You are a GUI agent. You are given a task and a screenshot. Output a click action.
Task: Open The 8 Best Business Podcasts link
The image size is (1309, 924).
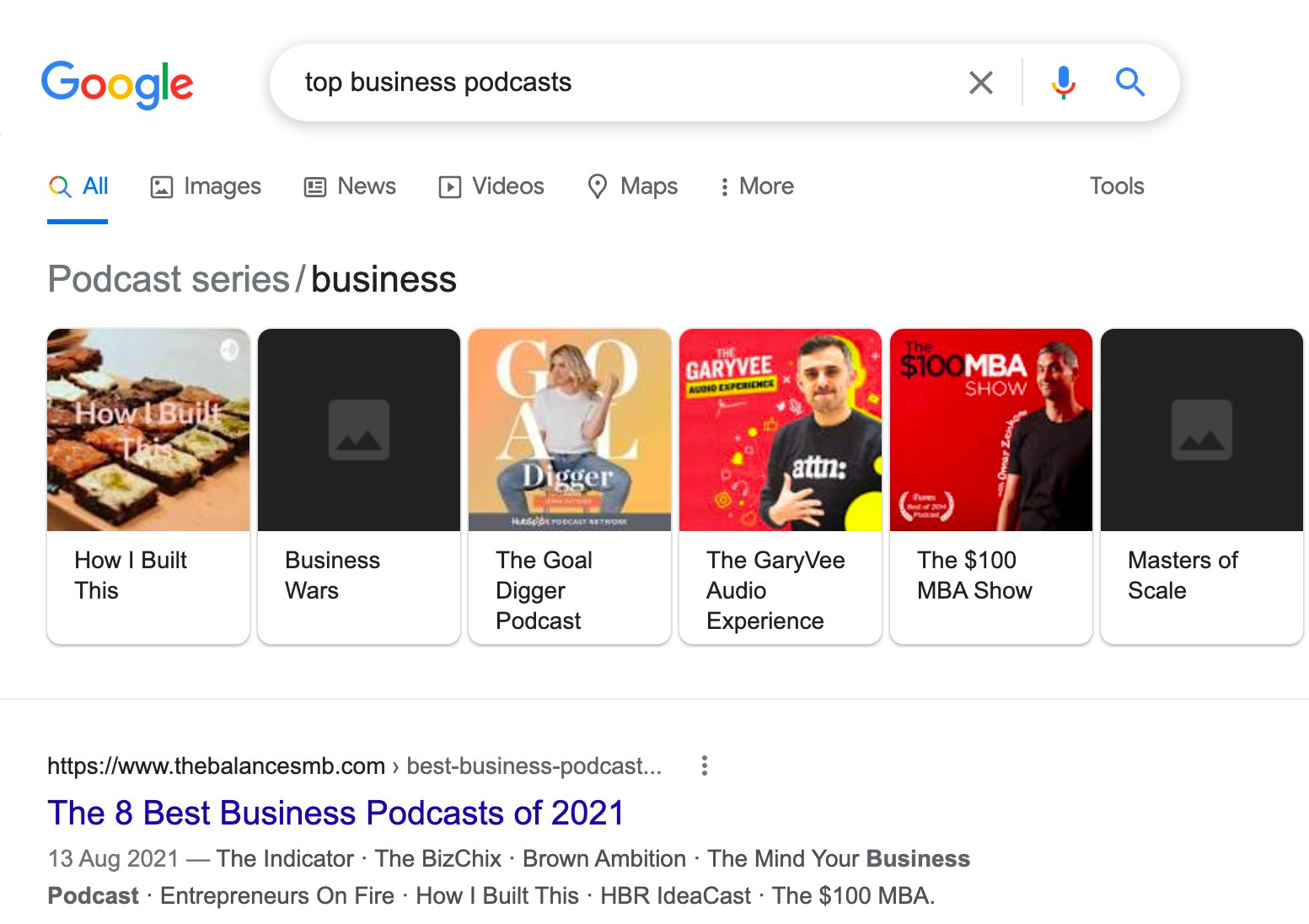[x=335, y=813]
